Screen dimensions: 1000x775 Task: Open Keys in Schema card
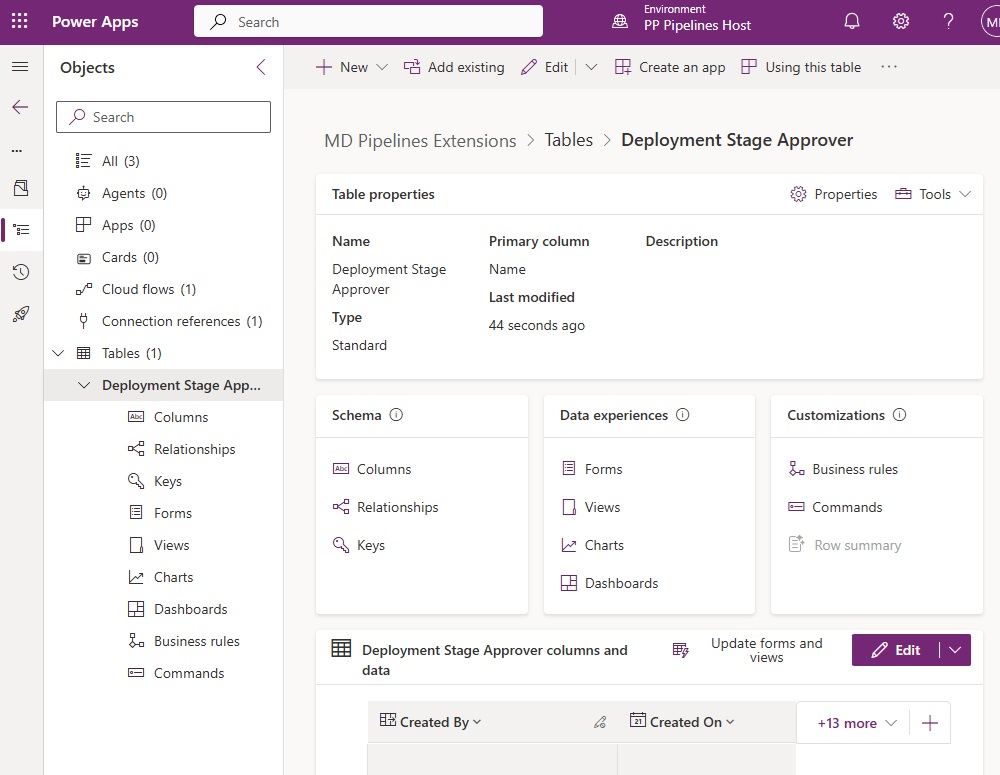tap(358, 545)
